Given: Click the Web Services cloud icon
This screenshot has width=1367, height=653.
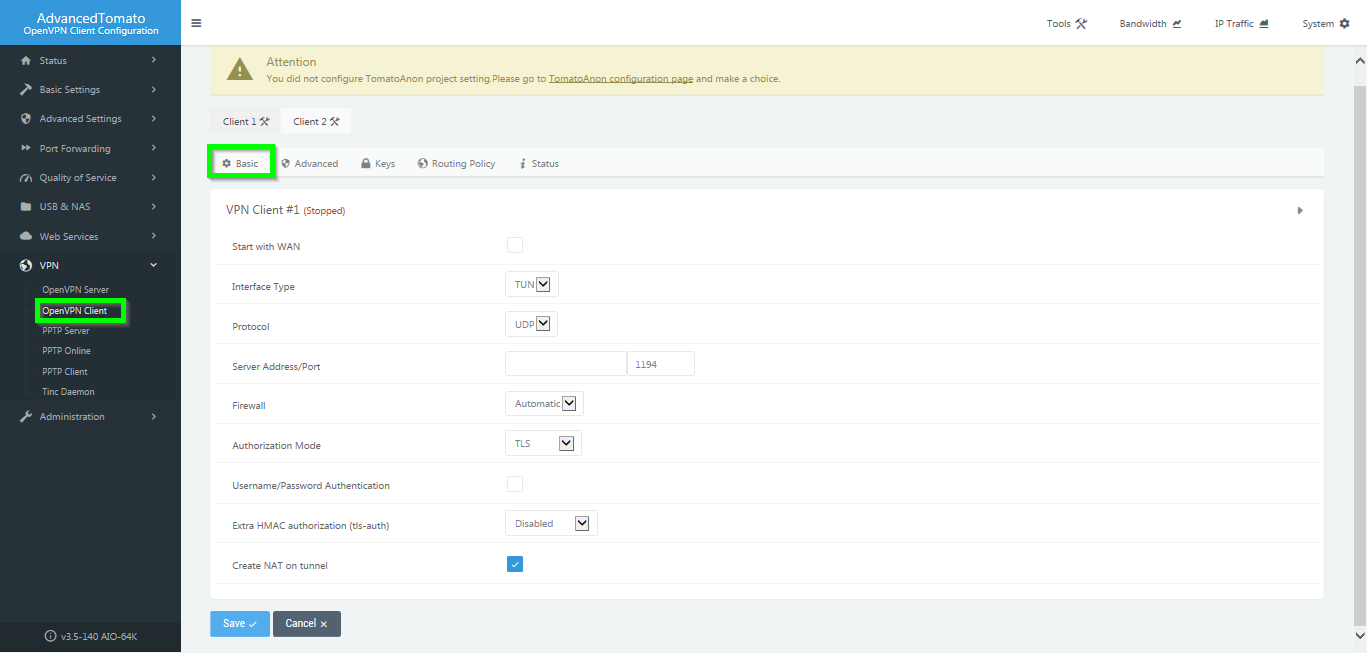Looking at the screenshot, I should tap(26, 237).
